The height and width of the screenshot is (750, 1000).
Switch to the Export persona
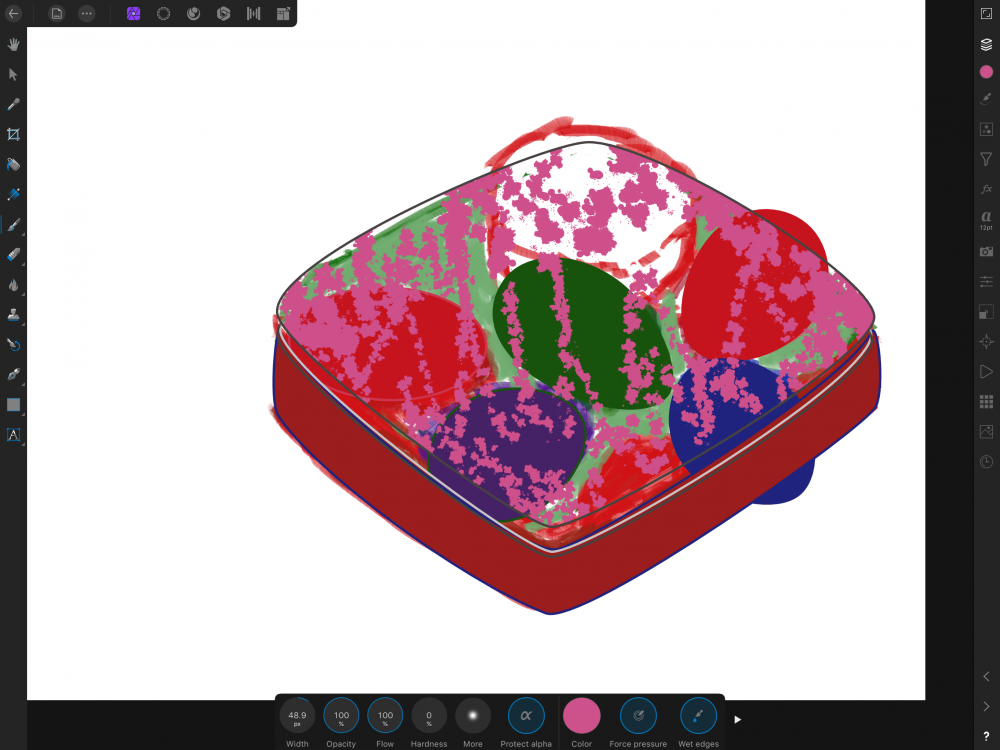[283, 13]
